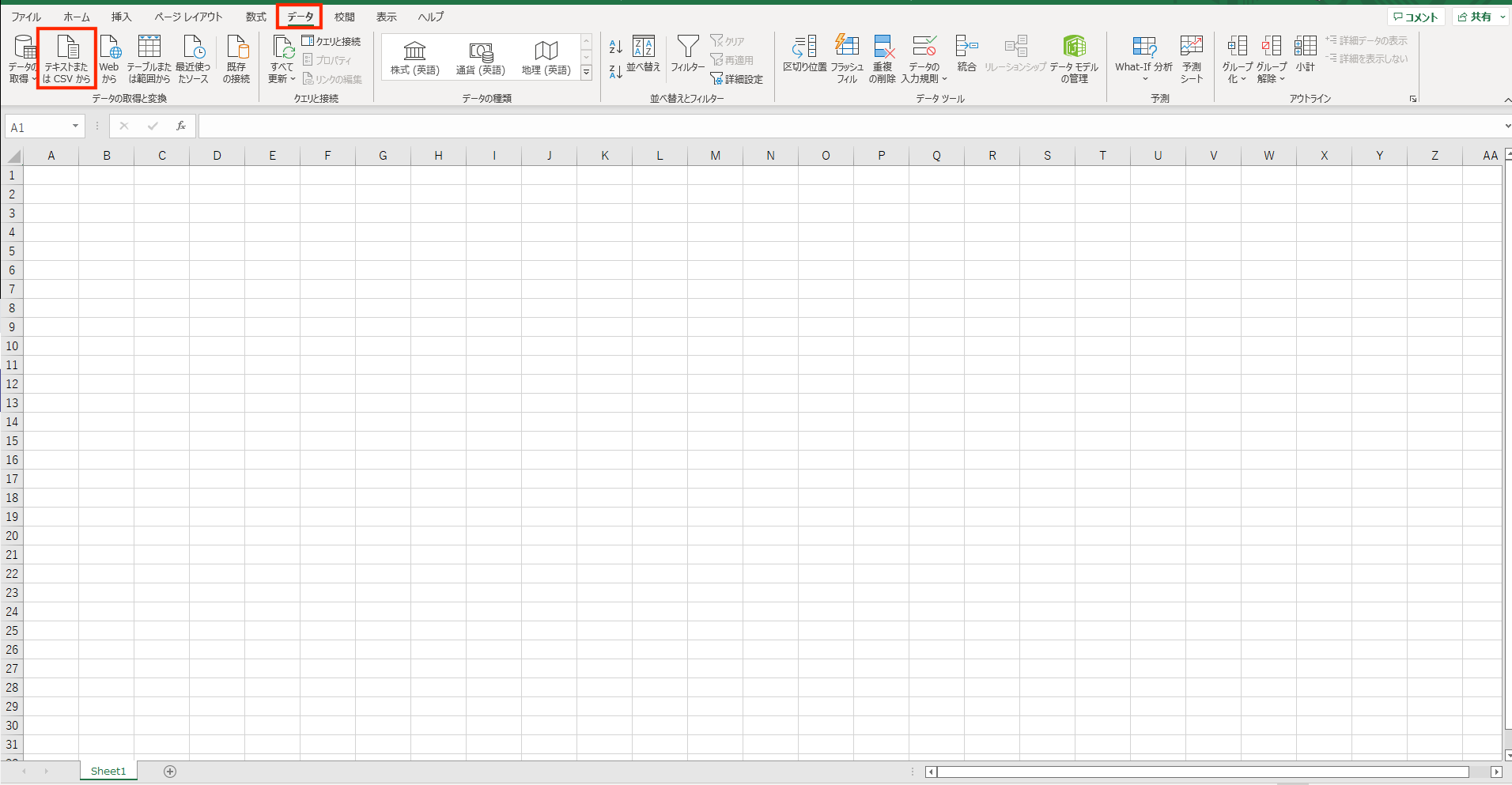Screen dimensions: 1512x785
Task: Click the テキストまたは CSV から import icon
Action: pos(67,58)
